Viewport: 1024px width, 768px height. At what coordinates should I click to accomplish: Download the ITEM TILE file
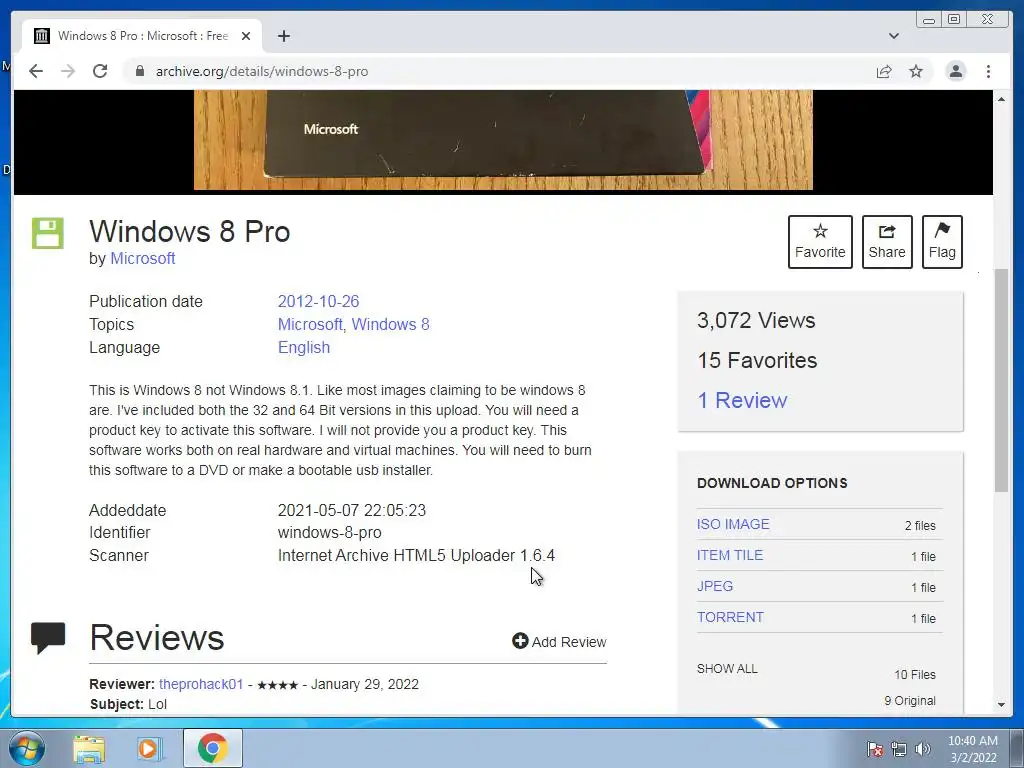pyautogui.click(x=729, y=555)
